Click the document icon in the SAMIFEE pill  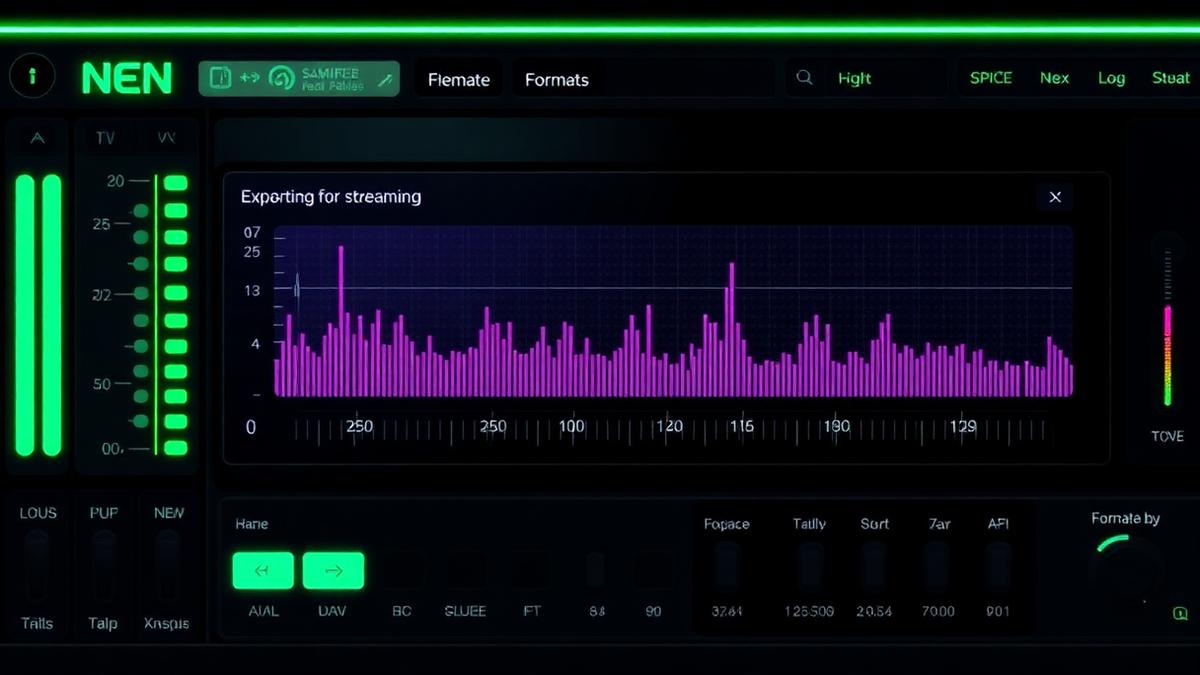(219, 78)
